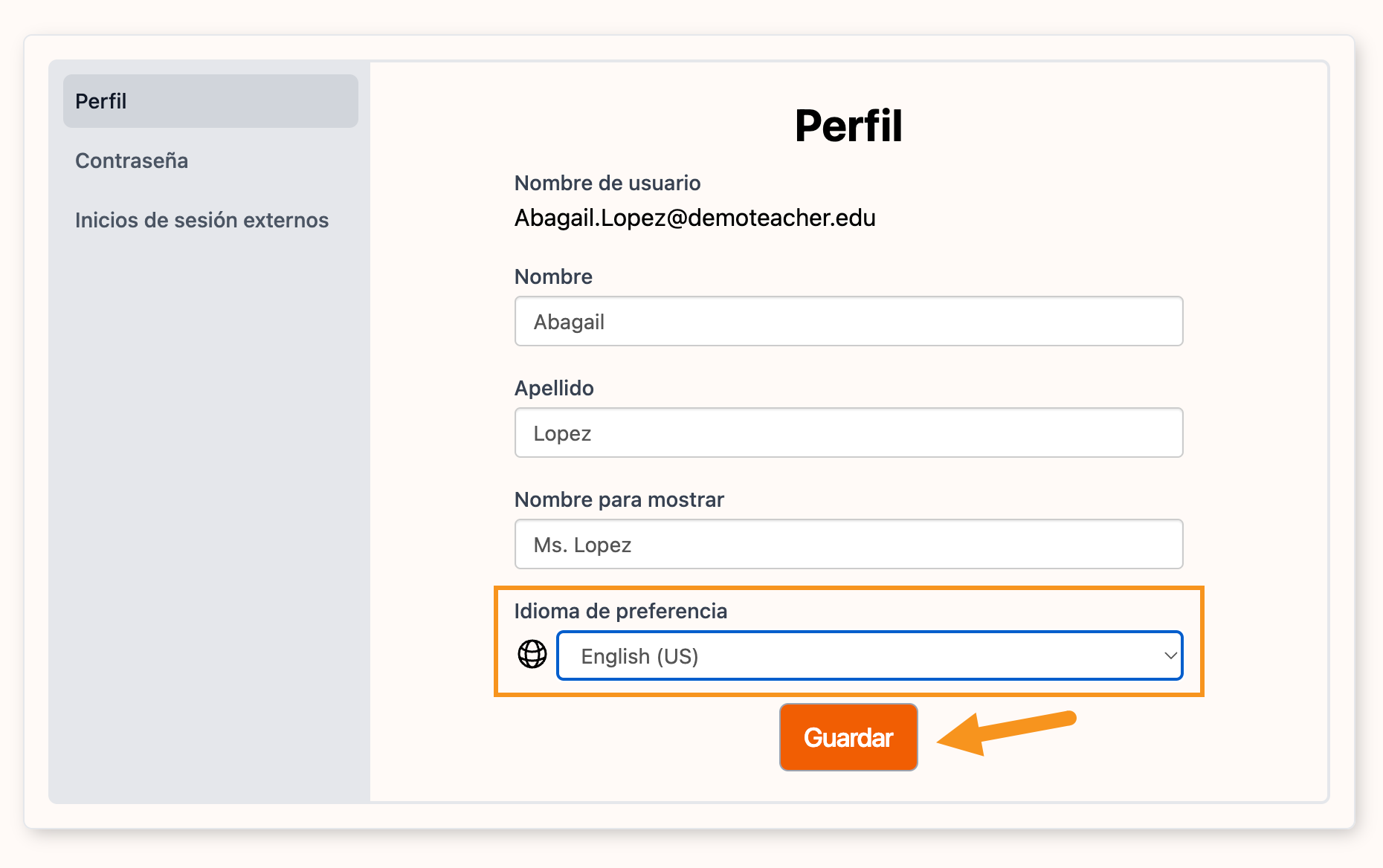Viewport: 1383px width, 868px height.
Task: Expand the language dropdown chevron arrow
Action: [x=1170, y=655]
